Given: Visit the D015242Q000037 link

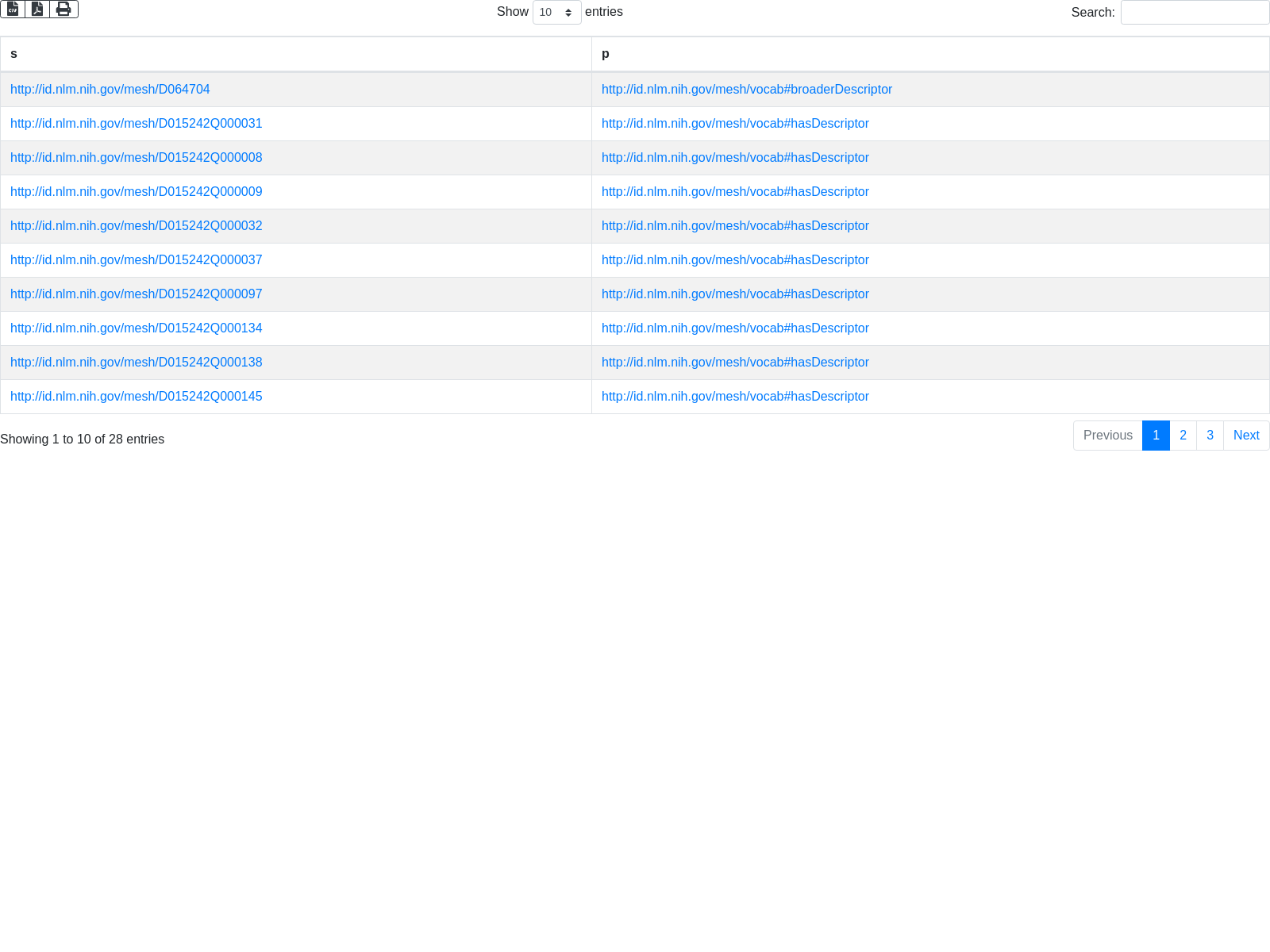Looking at the screenshot, I should [x=136, y=260].
